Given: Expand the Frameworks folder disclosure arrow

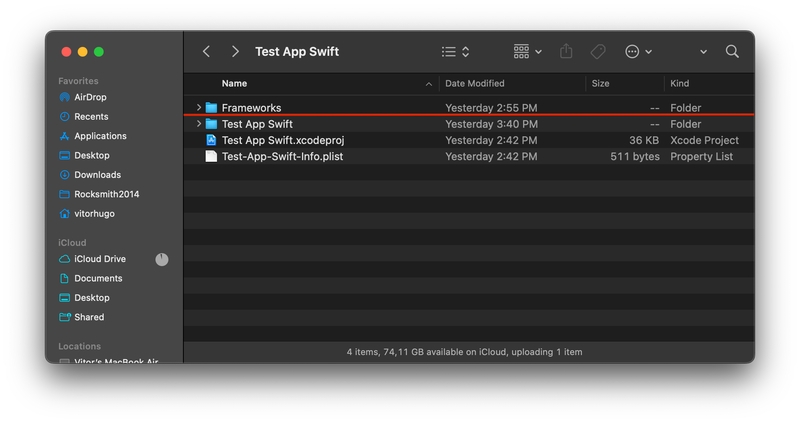Looking at the screenshot, I should [x=199, y=108].
